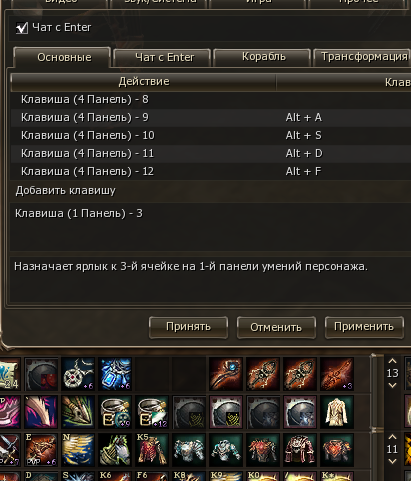Select the silver necklace with red gem
411x481 pixels.
point(78,374)
